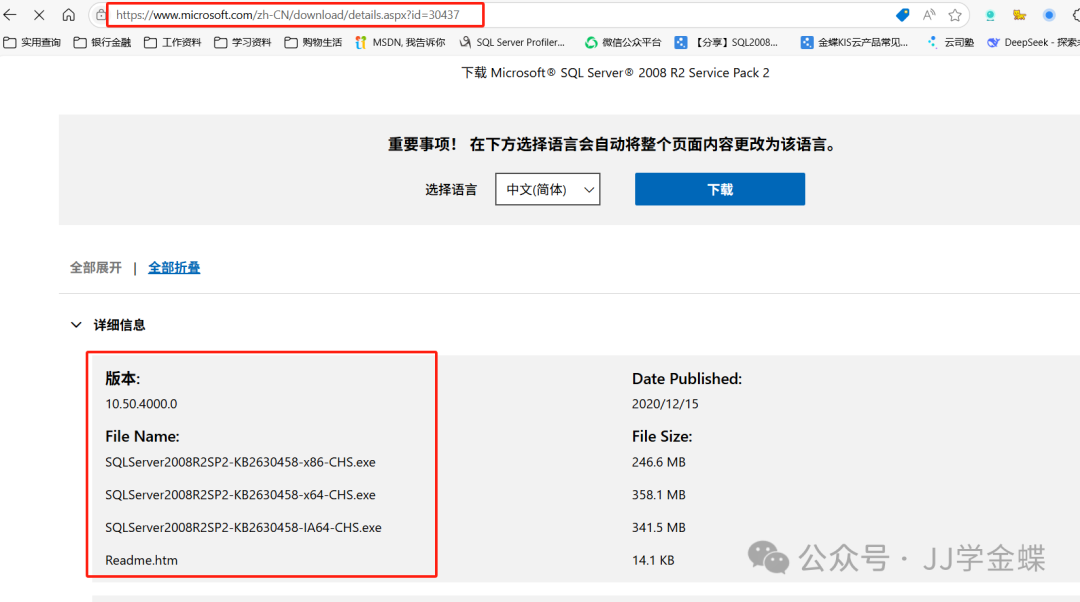Image resolution: width=1080 pixels, height=602 pixels.
Task: Activate the Read Aloud icon
Action: pyautogui.click(x=929, y=15)
